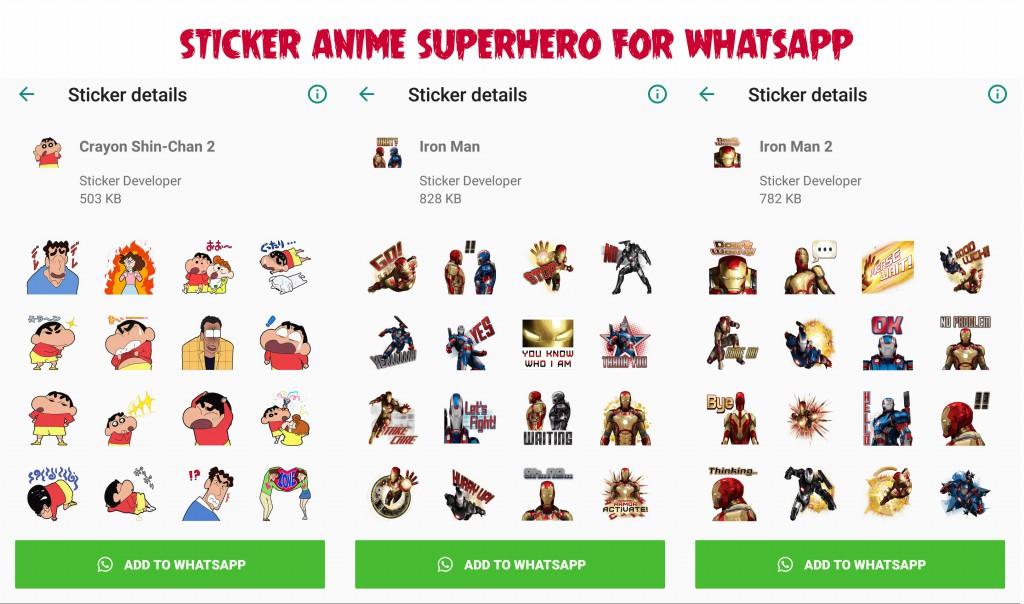The image size is (1024, 604).
Task: Select the 'You Know Who I Am' sticker
Action: (x=548, y=343)
